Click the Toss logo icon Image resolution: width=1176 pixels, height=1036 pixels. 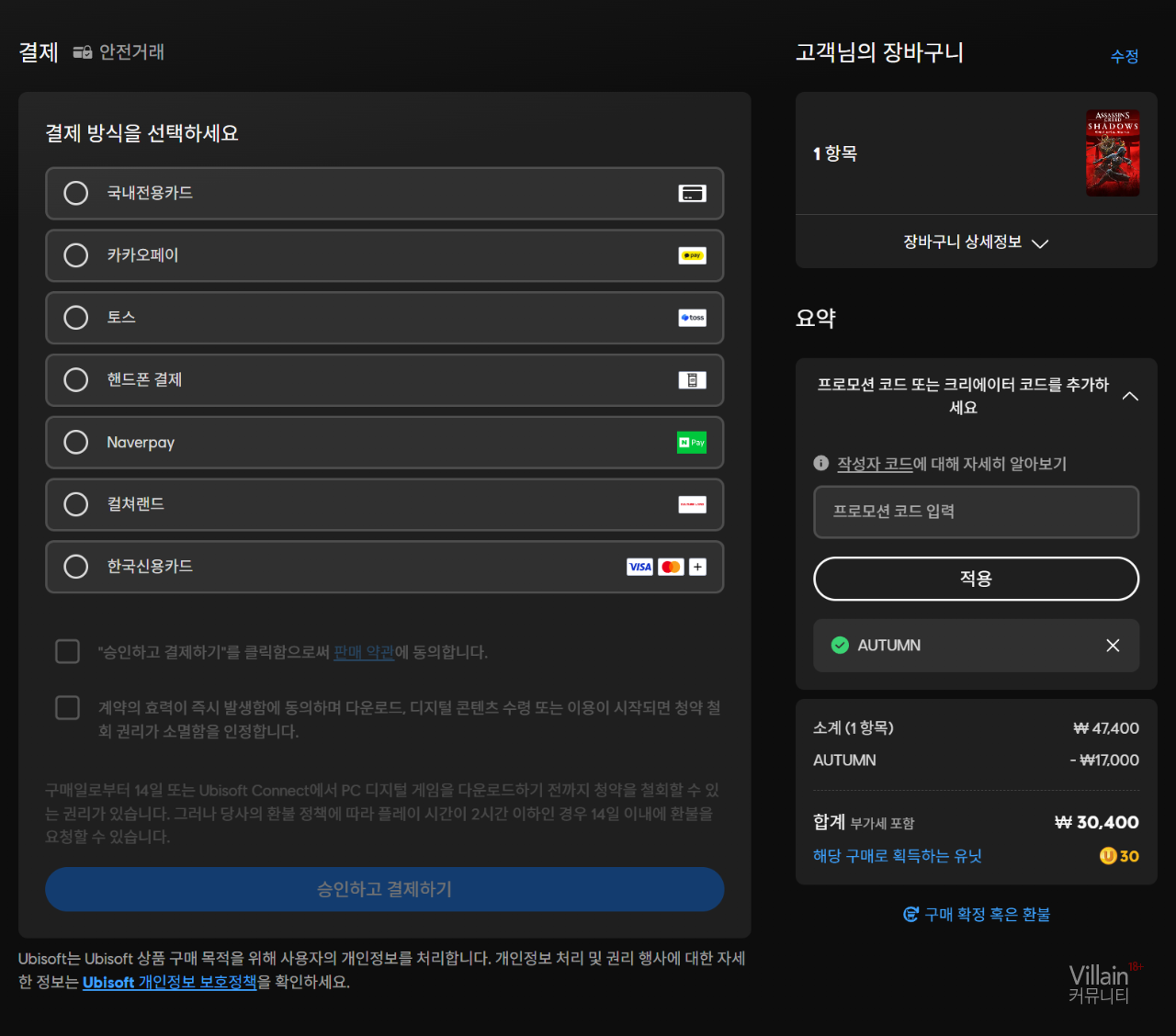(692, 318)
